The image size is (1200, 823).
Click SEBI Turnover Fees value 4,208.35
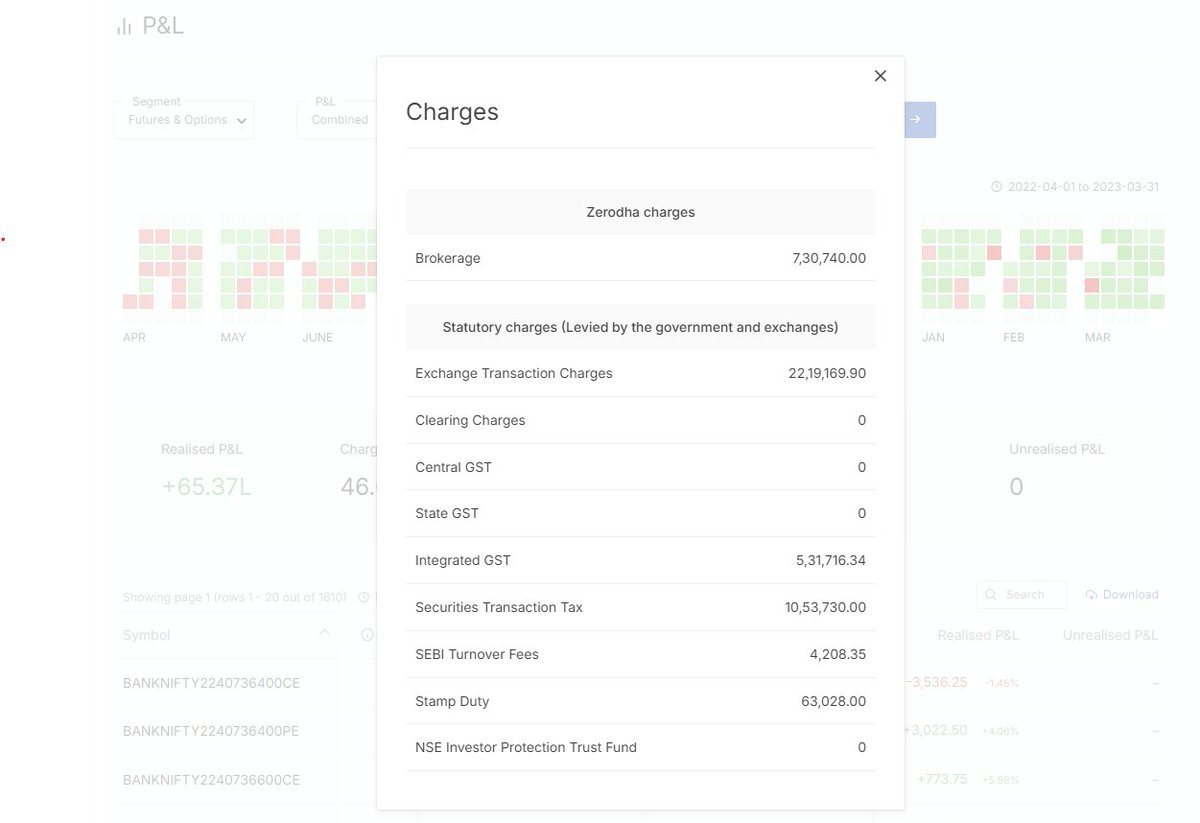pyautogui.click(x=838, y=654)
